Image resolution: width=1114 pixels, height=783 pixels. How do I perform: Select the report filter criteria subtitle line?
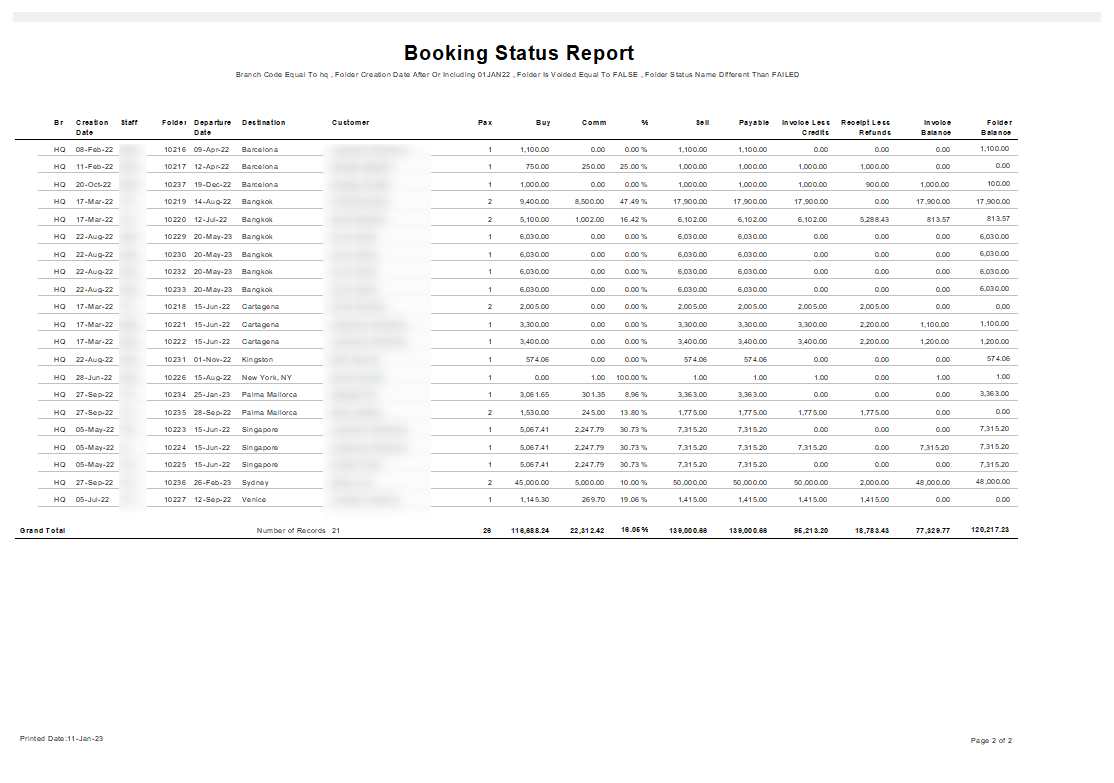[x=517, y=75]
